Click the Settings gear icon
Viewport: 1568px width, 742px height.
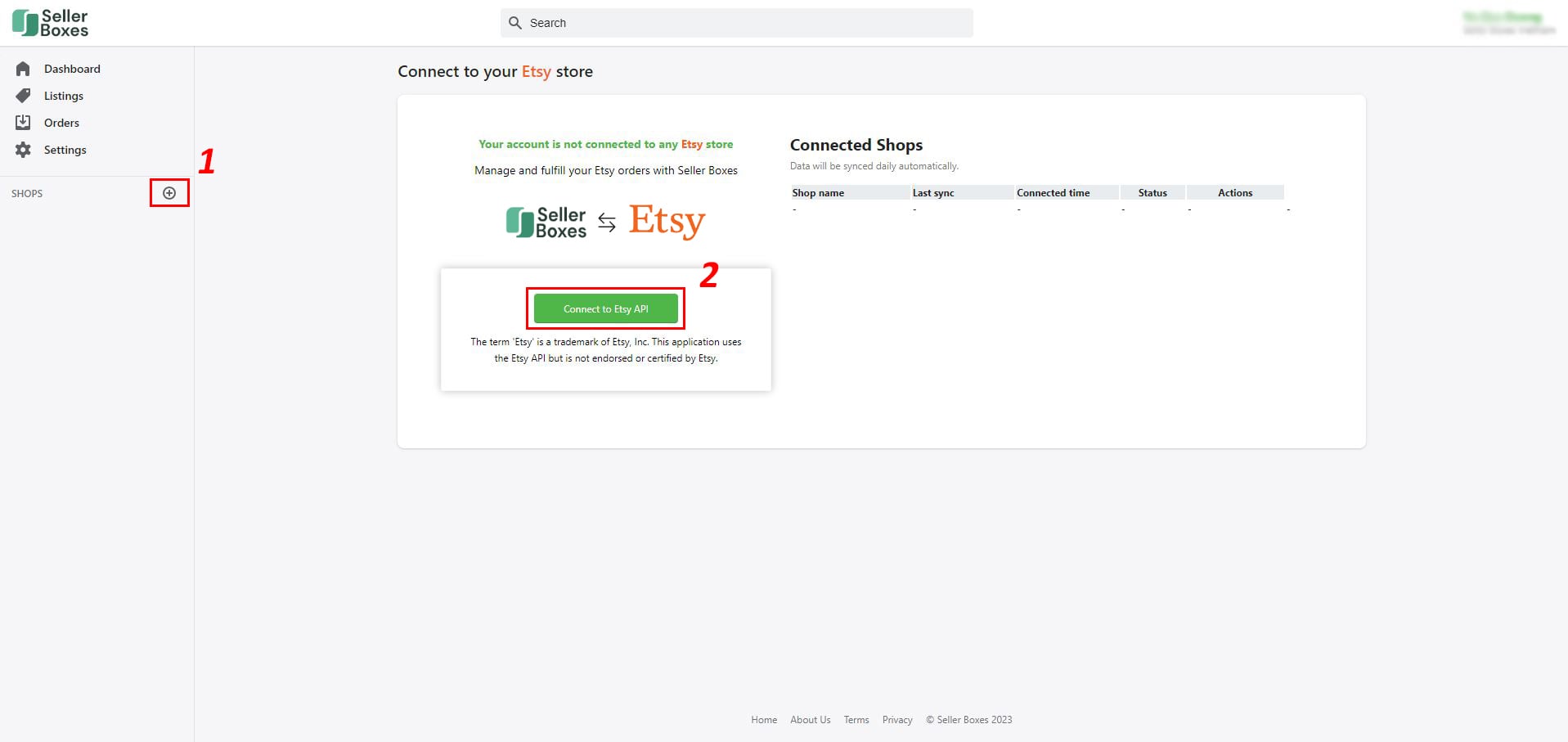coord(24,150)
